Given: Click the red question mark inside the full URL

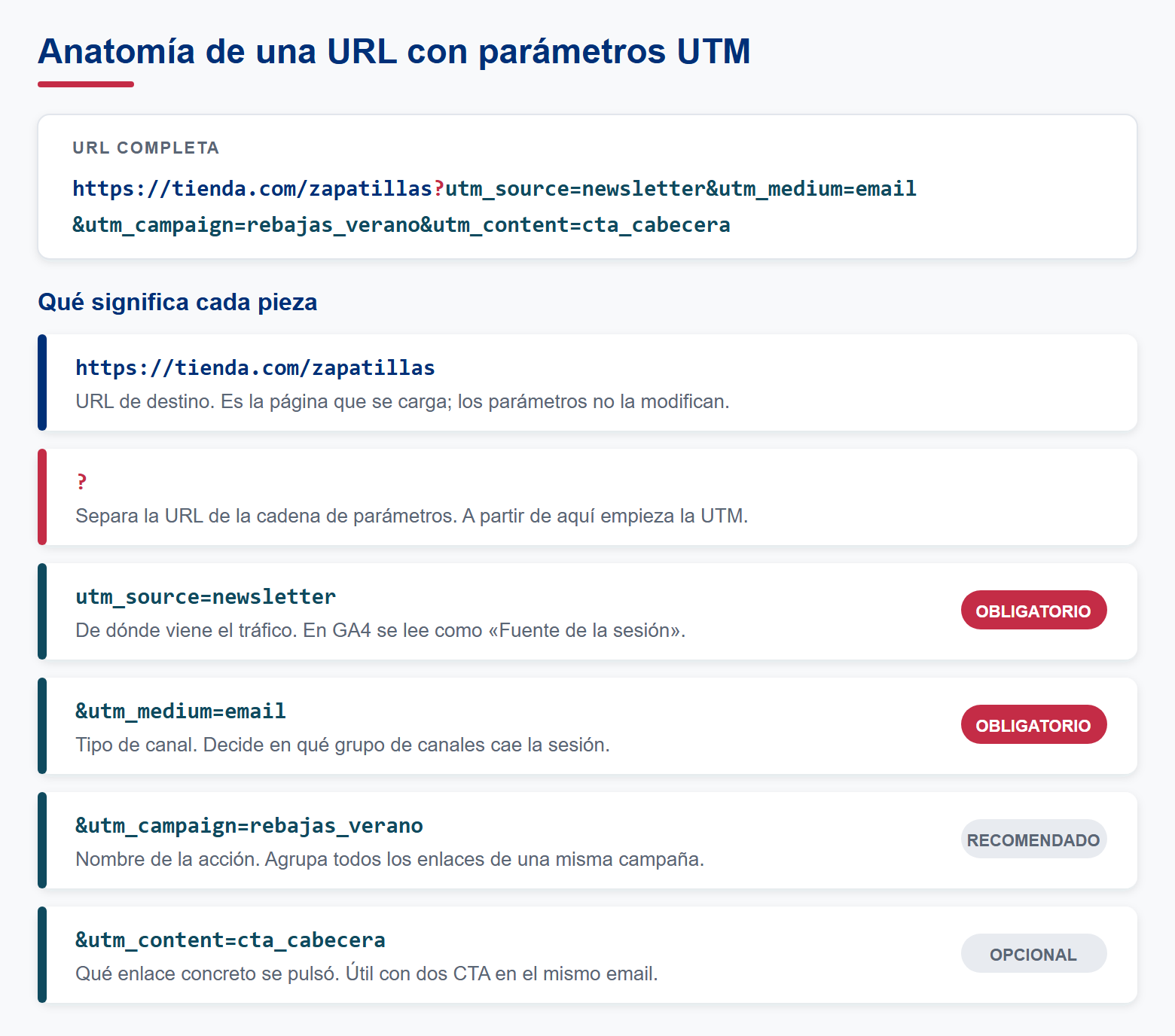Looking at the screenshot, I should point(438,188).
